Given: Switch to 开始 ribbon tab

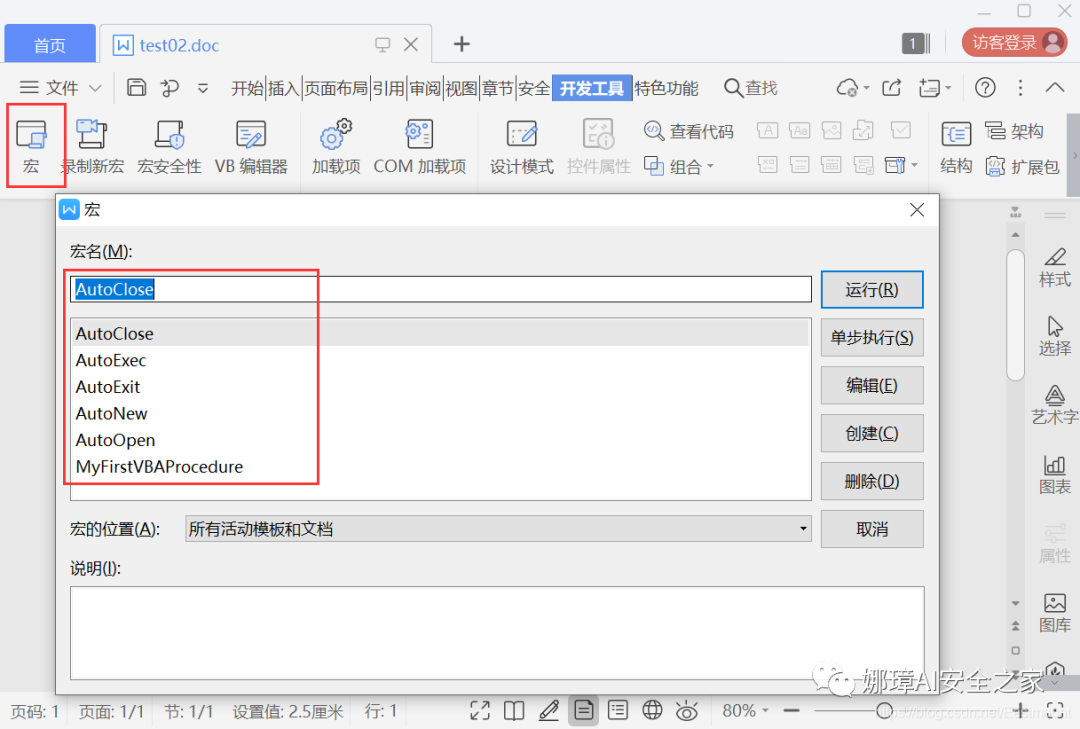Looking at the screenshot, I should tap(247, 88).
